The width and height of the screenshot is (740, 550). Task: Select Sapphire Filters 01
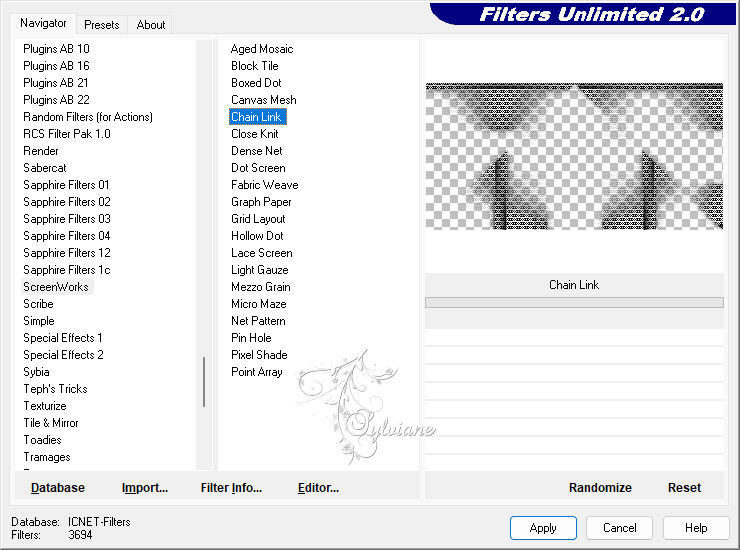(x=66, y=185)
